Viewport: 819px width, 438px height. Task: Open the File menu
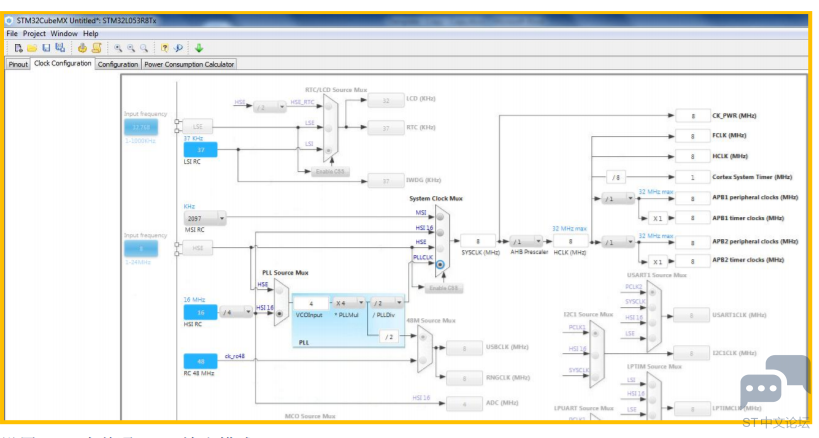coord(11,33)
